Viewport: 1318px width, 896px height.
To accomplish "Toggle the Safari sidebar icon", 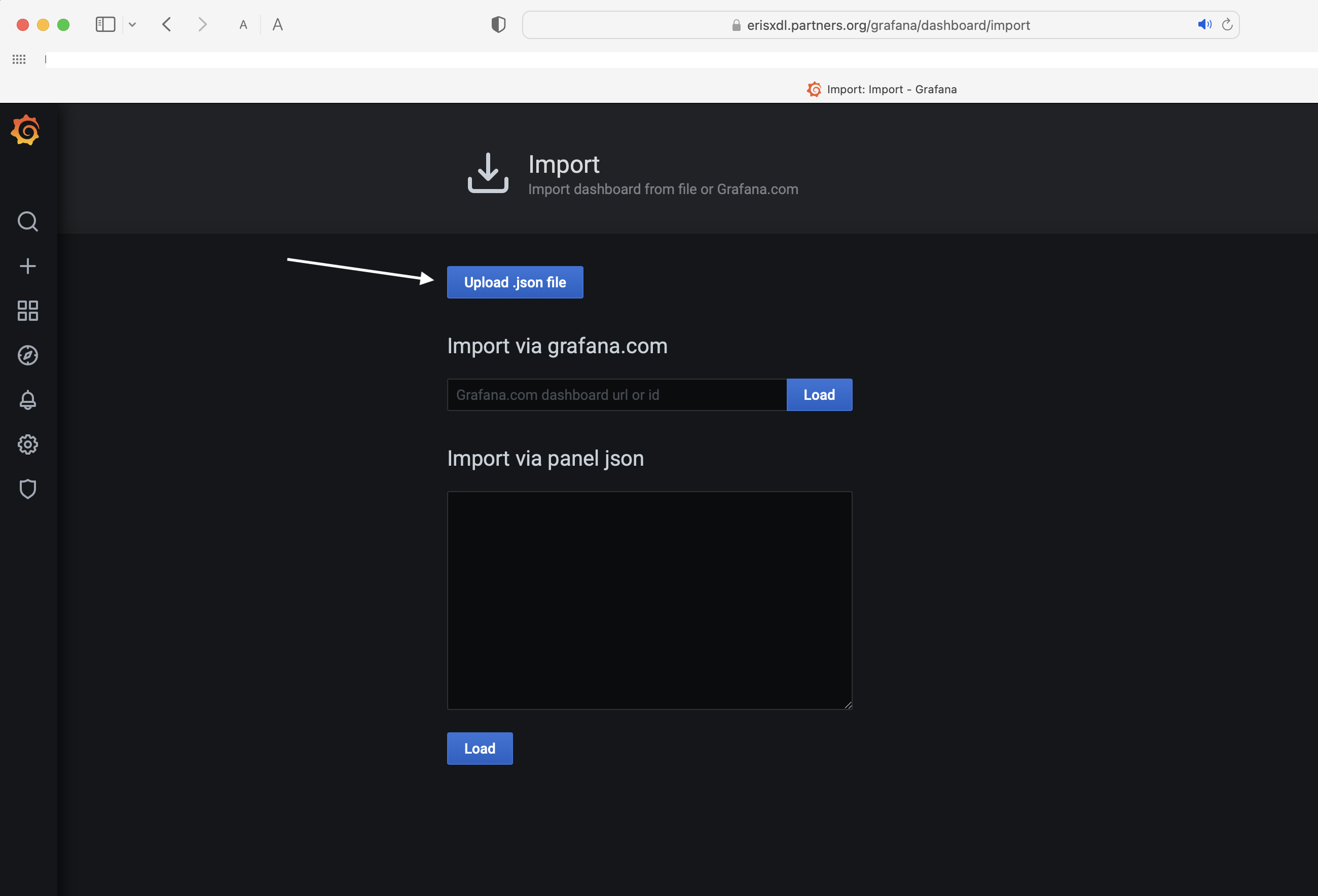I will click(x=105, y=24).
